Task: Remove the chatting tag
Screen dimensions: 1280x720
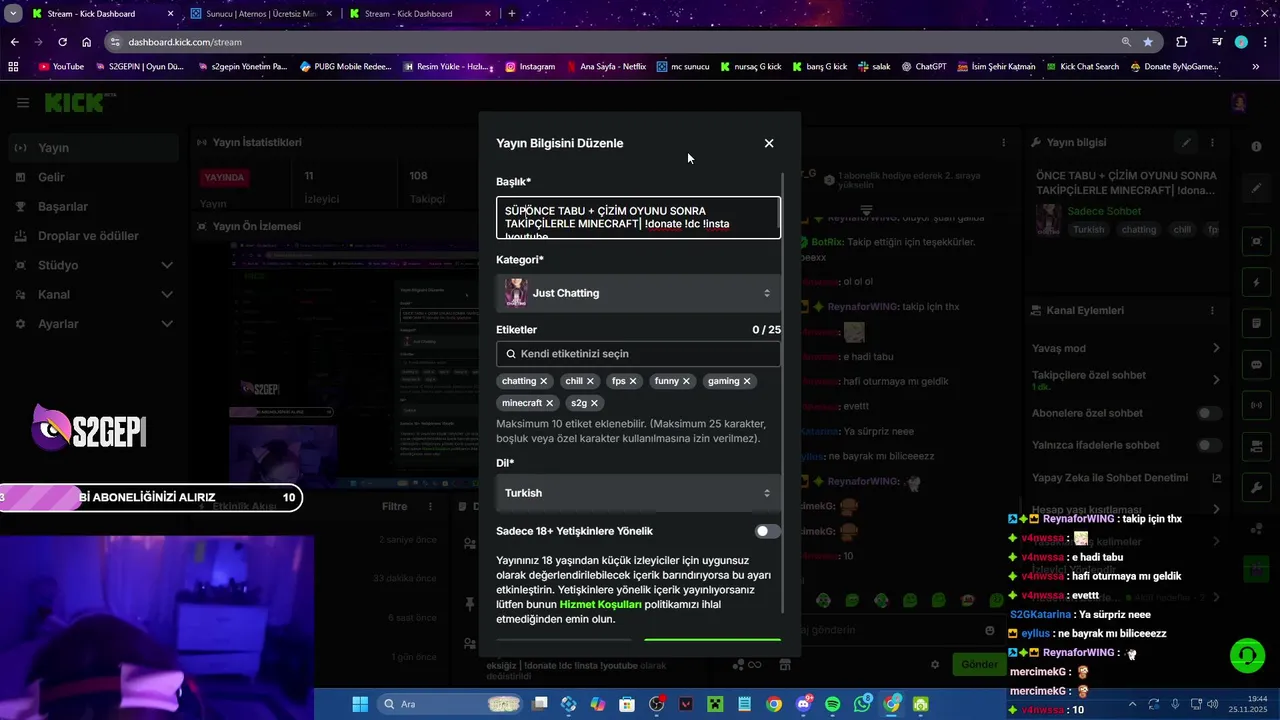Action: pyautogui.click(x=544, y=381)
